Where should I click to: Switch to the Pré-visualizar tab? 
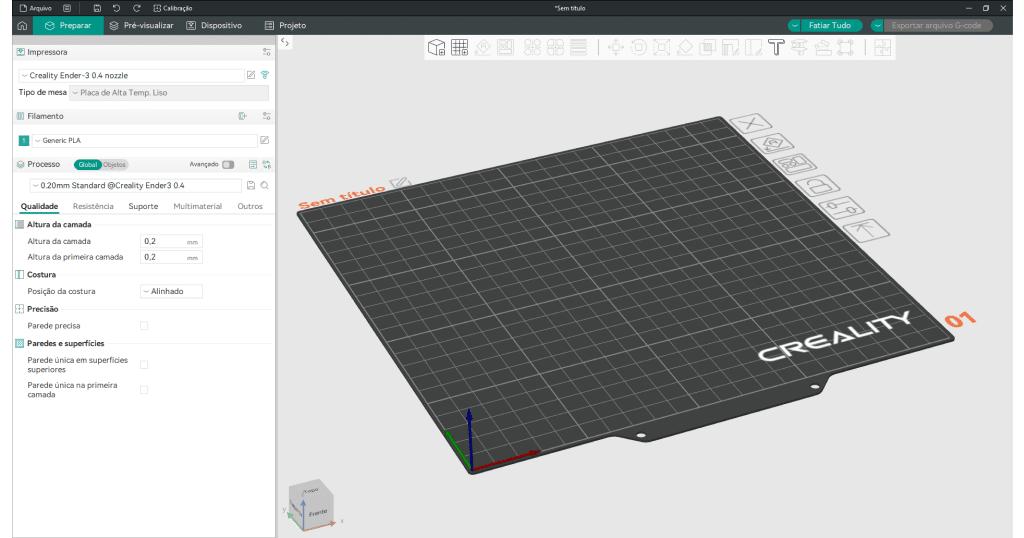click(x=141, y=25)
